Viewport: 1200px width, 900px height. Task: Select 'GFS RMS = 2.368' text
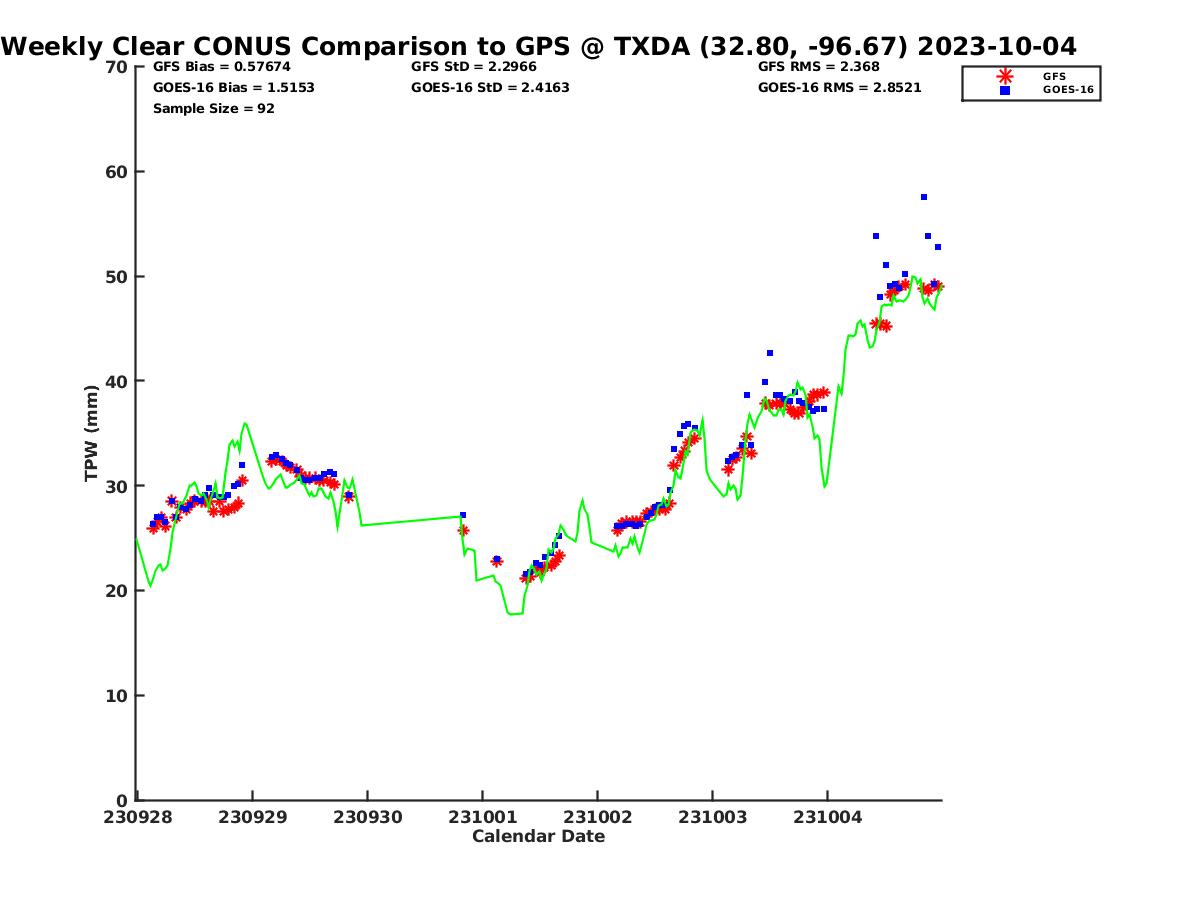click(x=819, y=67)
